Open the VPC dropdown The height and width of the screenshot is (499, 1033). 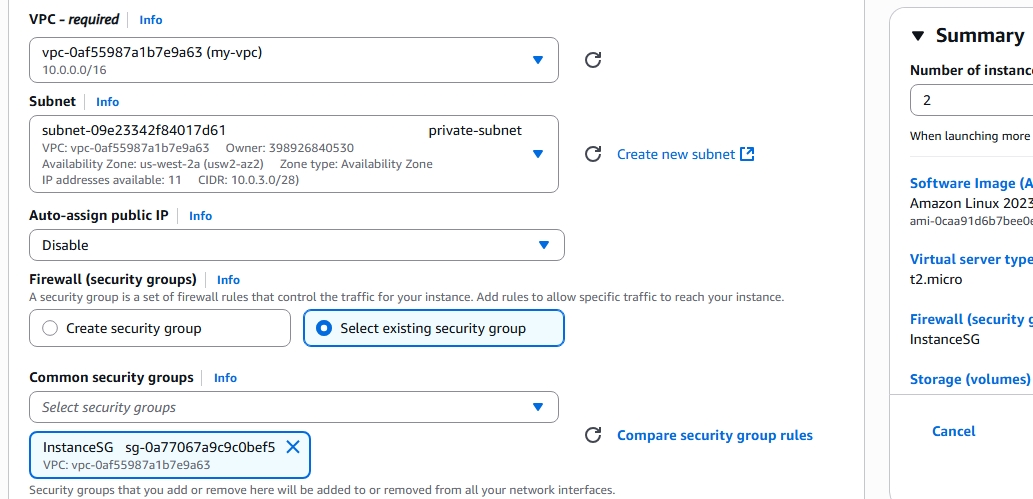tap(294, 60)
